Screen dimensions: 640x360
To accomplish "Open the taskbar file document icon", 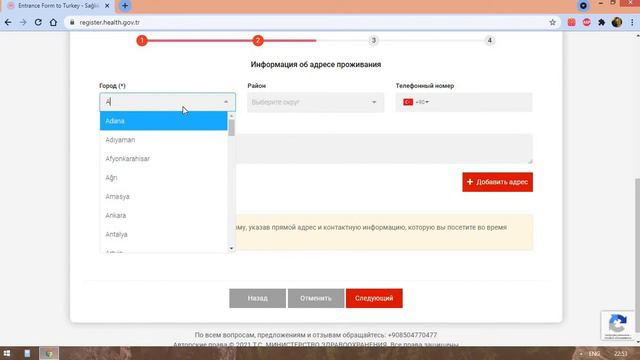I will click(x=27, y=353).
